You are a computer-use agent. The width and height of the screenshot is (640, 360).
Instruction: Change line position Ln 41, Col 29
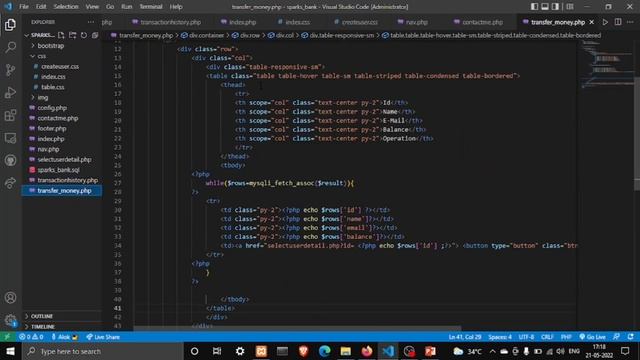[x=465, y=337]
